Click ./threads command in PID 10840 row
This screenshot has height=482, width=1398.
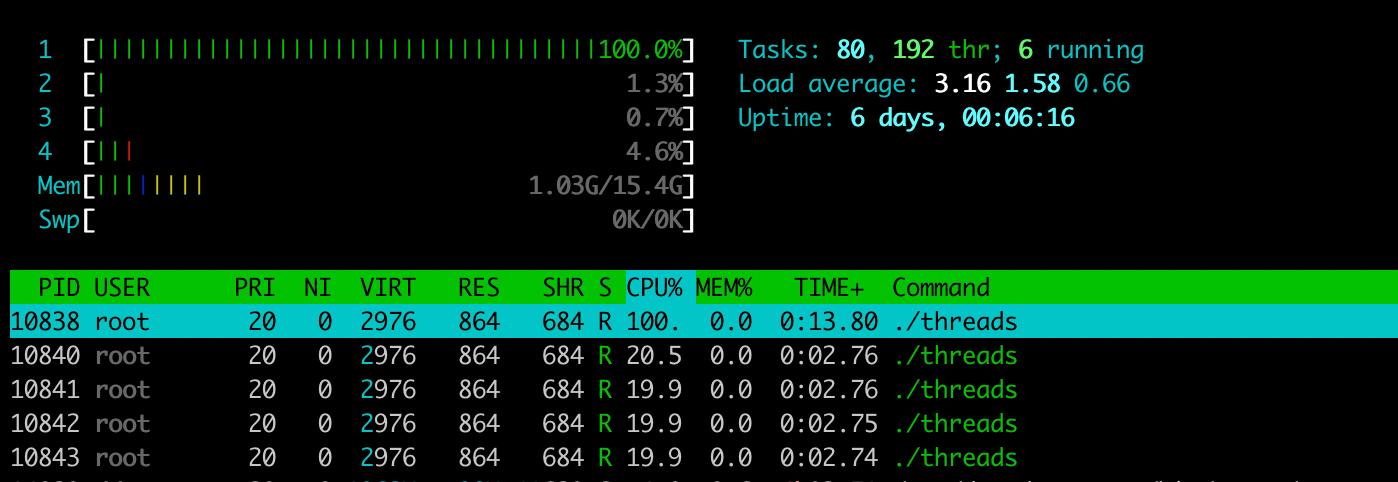click(x=954, y=356)
